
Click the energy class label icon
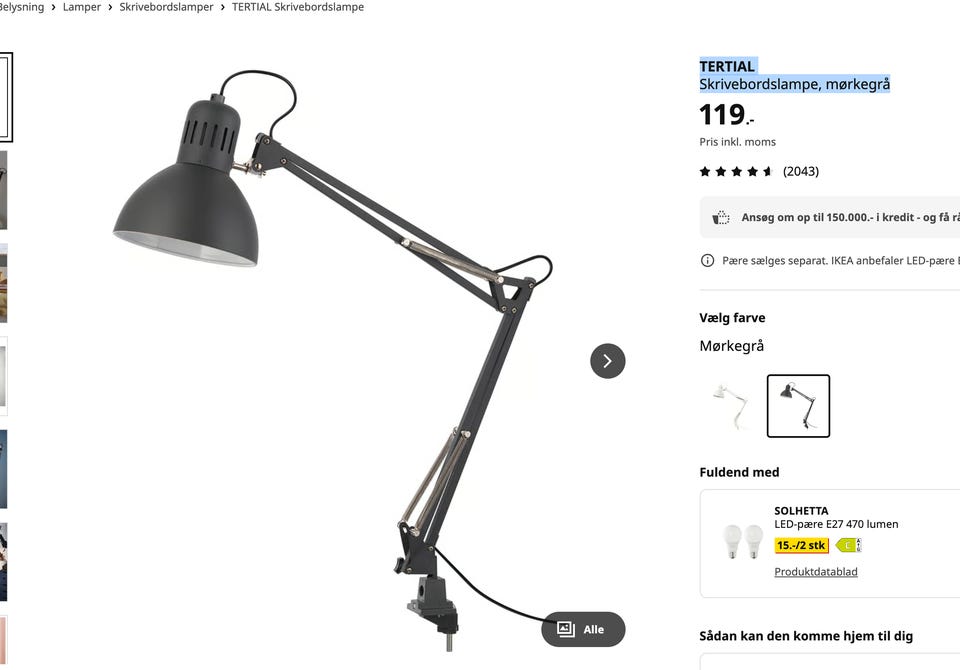(x=849, y=545)
